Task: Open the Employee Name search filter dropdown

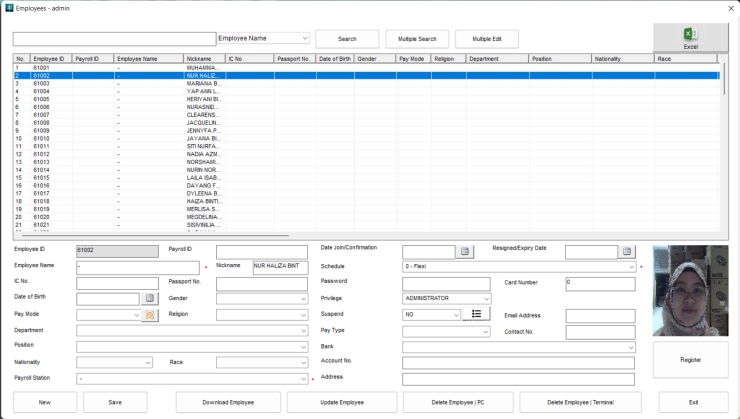Action: [x=305, y=39]
